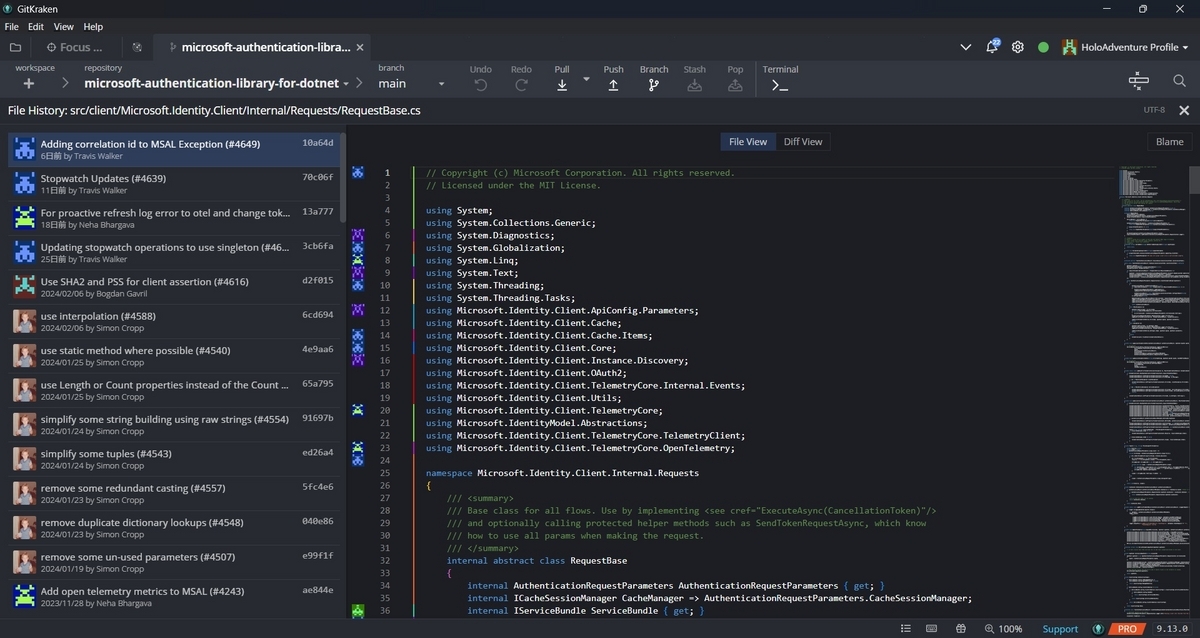This screenshot has width=1200, height=638.
Task: Open Preferences via the gear icon
Action: [1018, 47]
